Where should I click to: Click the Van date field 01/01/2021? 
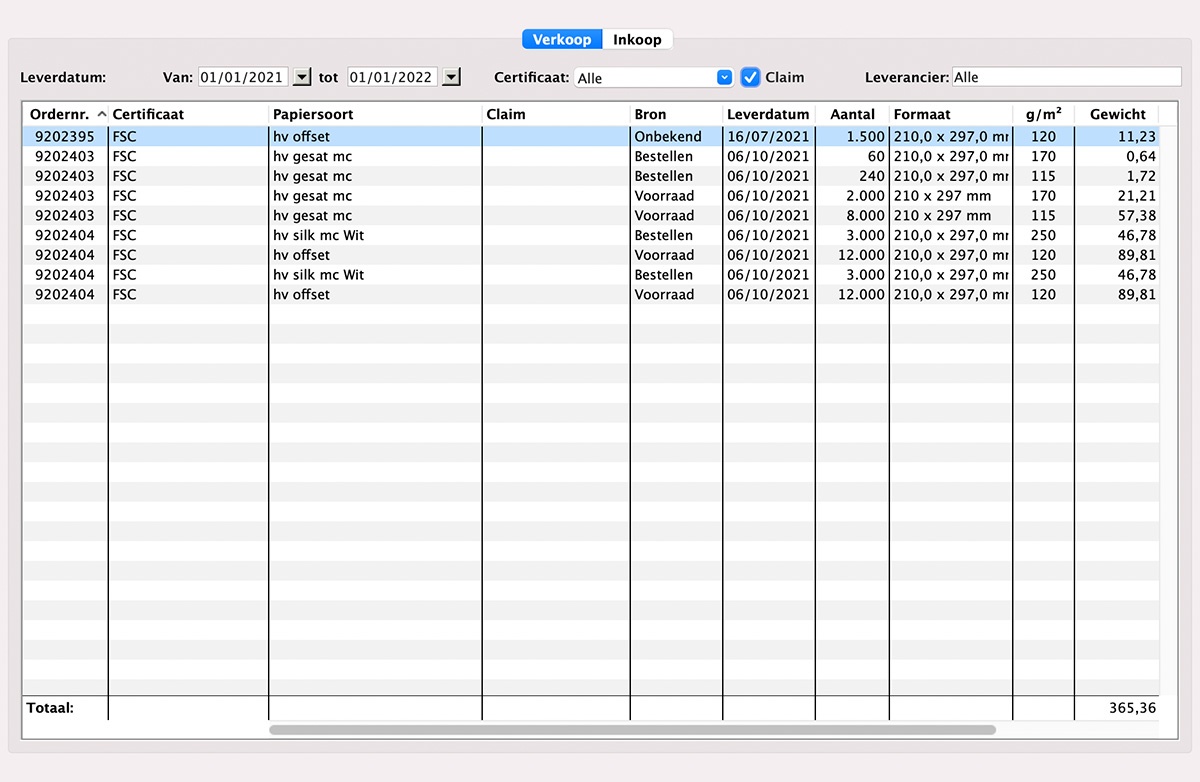243,77
